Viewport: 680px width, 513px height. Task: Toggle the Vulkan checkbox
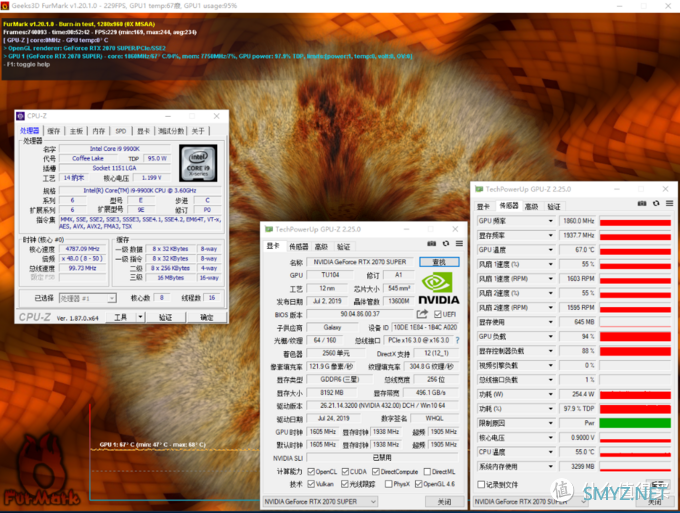point(311,484)
